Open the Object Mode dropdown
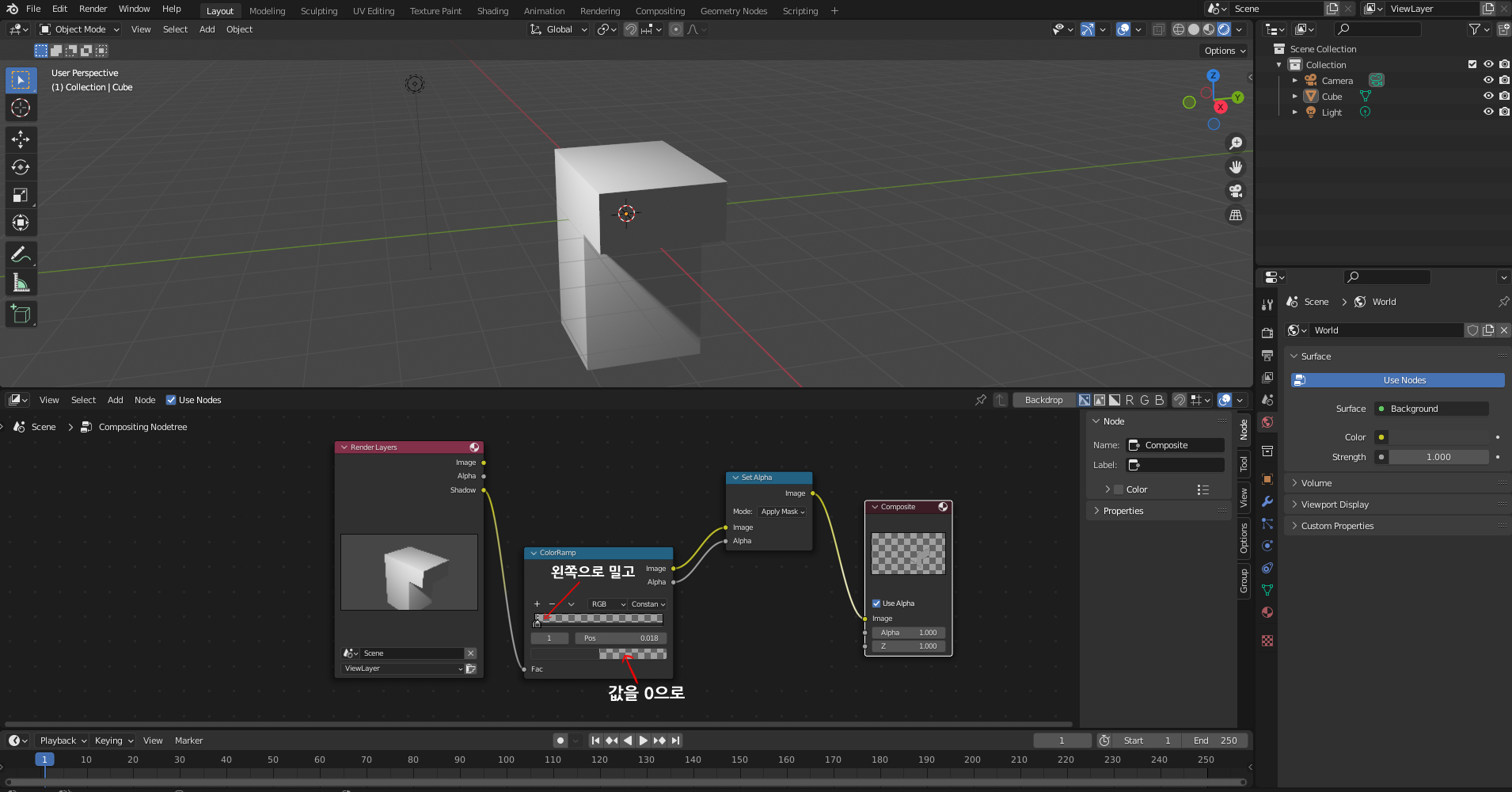Image resolution: width=1512 pixels, height=792 pixels. pos(80,29)
